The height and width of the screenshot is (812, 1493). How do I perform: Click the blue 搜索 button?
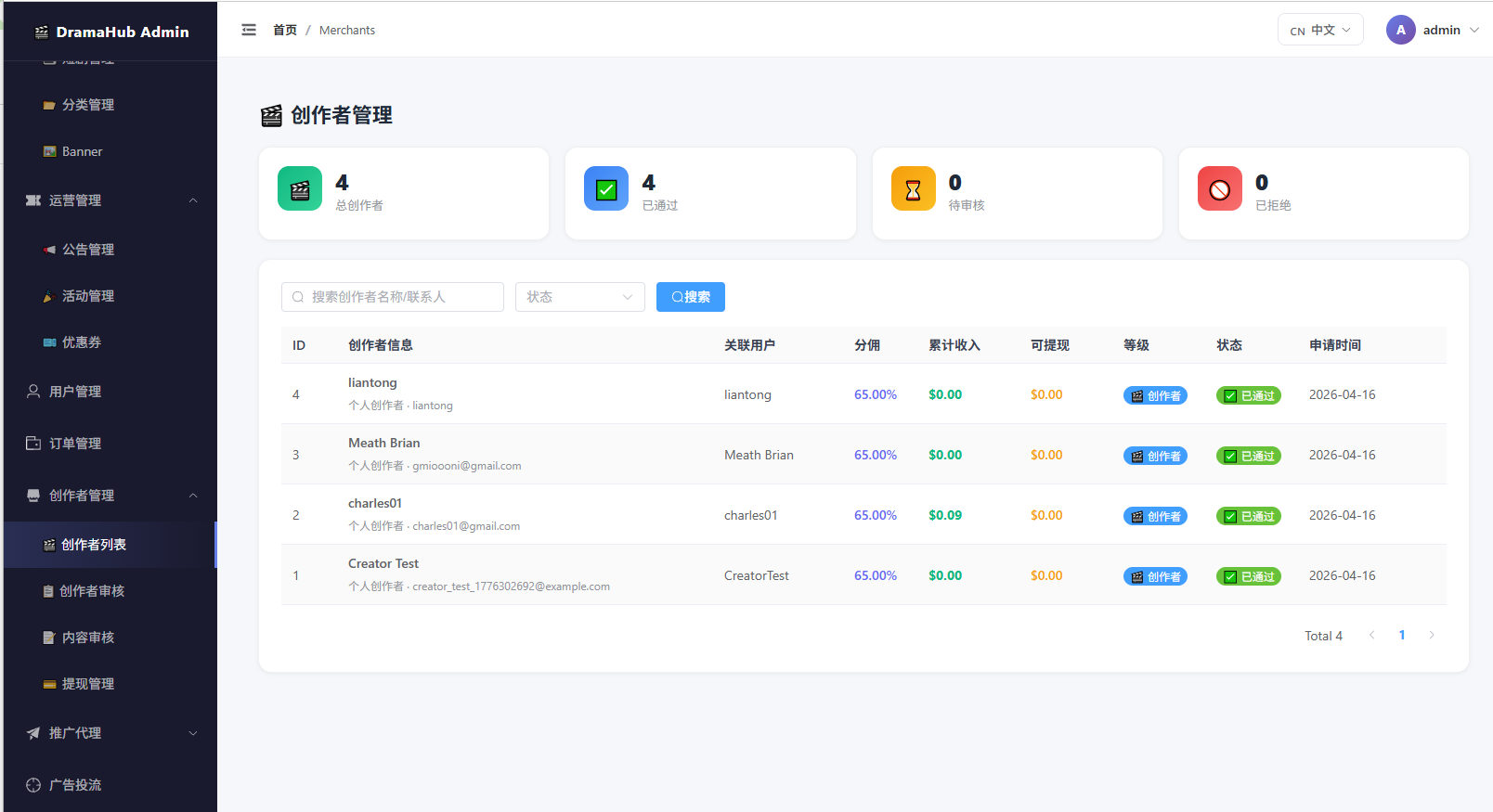click(691, 297)
